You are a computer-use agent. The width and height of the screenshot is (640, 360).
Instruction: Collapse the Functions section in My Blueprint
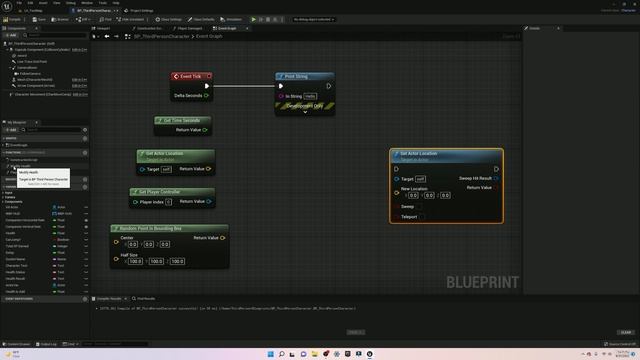point(3,153)
